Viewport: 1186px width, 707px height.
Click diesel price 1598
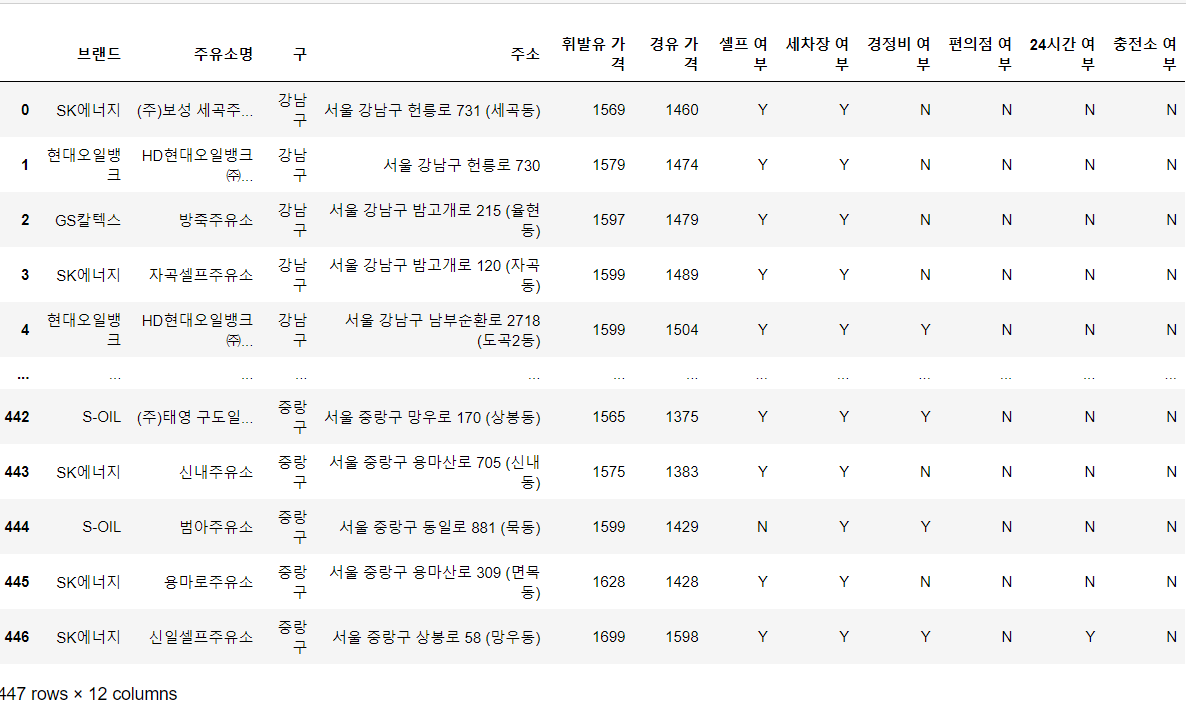(682, 637)
